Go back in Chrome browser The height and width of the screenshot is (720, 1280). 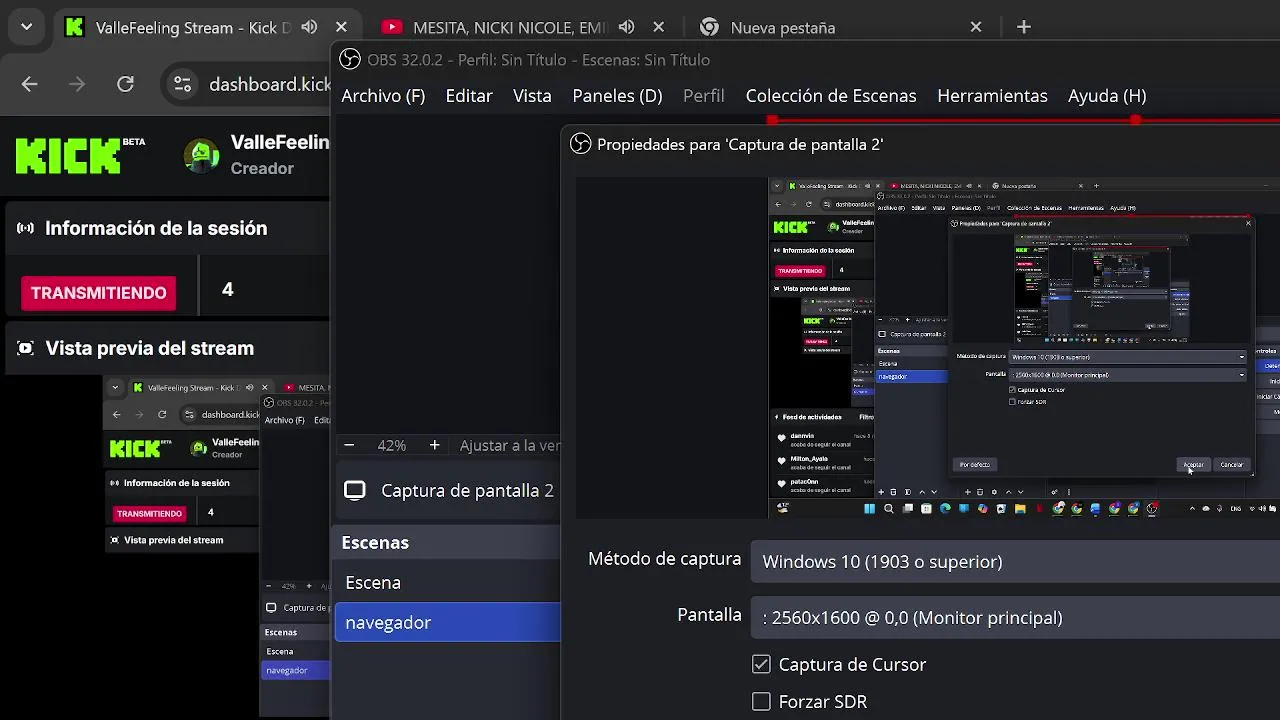[30, 84]
